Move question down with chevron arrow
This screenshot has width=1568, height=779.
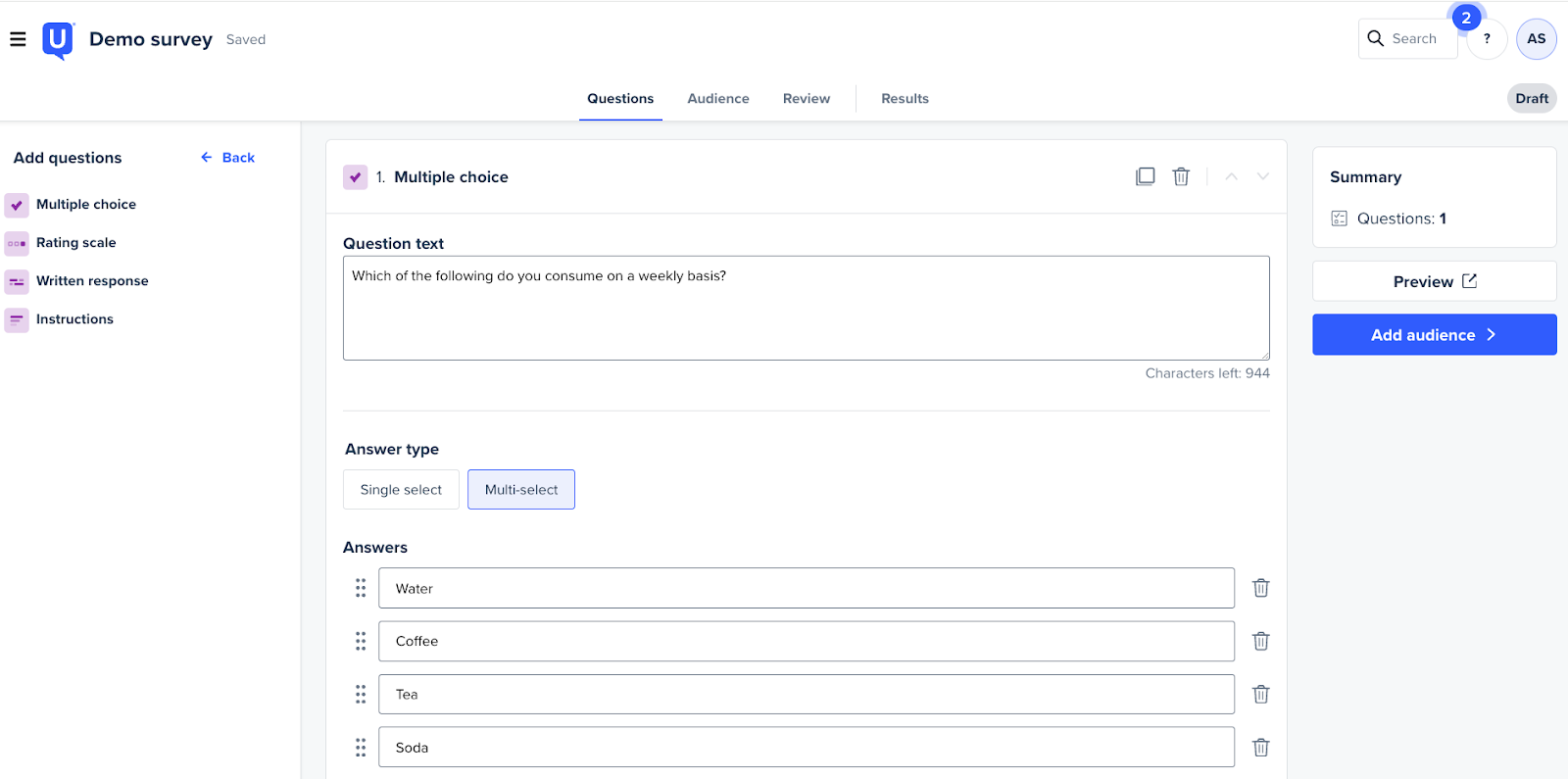pyautogui.click(x=1262, y=176)
